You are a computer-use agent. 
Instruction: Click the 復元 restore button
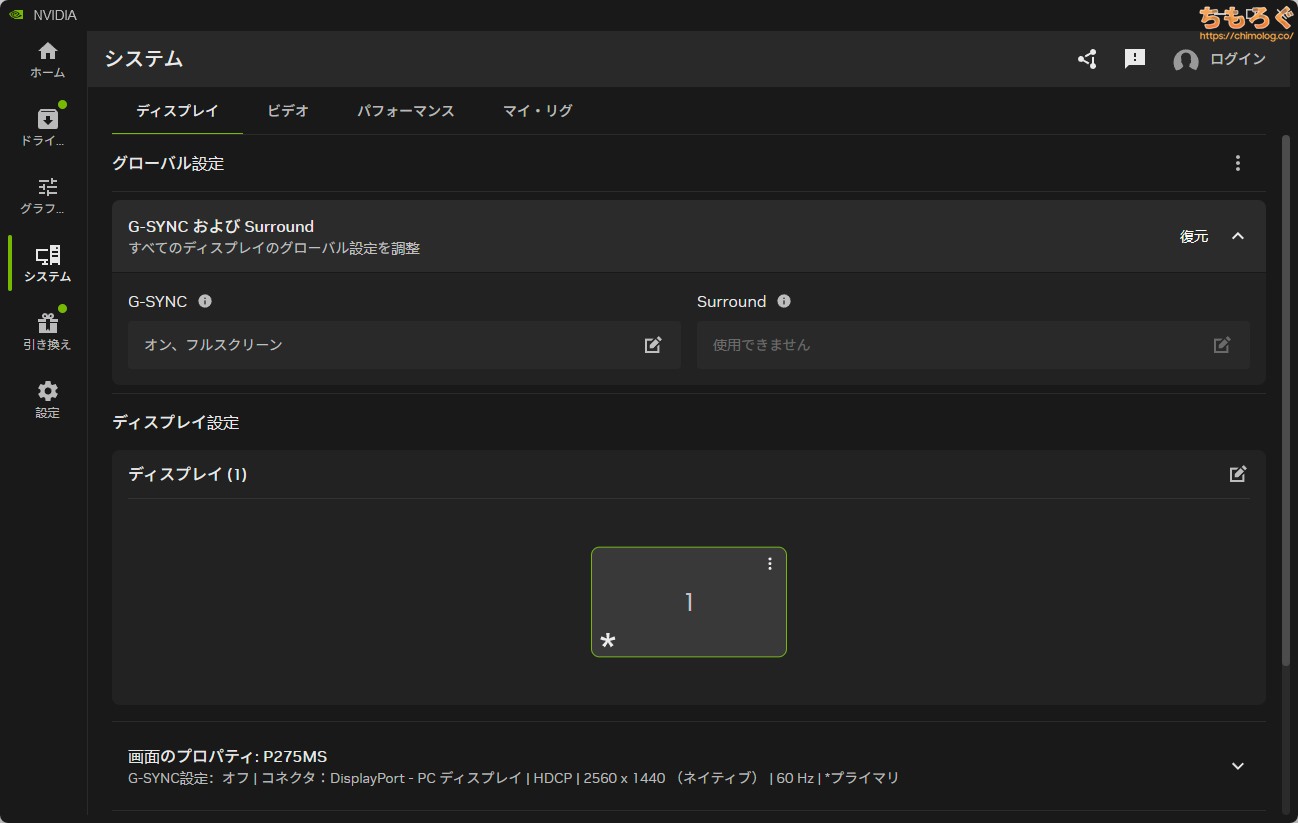coord(1194,236)
